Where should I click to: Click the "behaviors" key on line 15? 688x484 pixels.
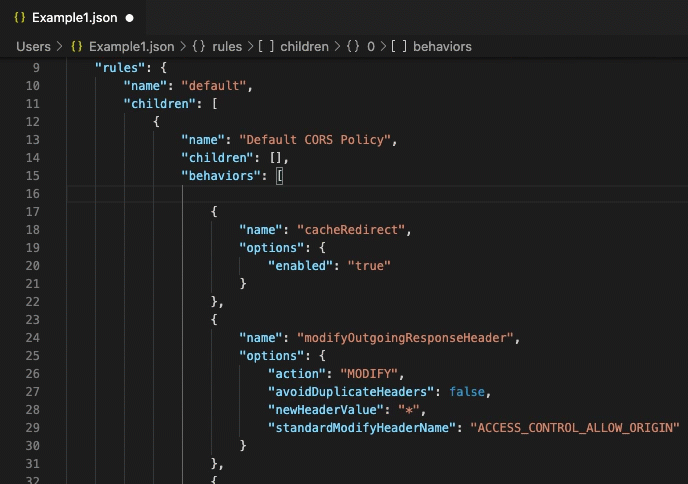(x=221, y=176)
